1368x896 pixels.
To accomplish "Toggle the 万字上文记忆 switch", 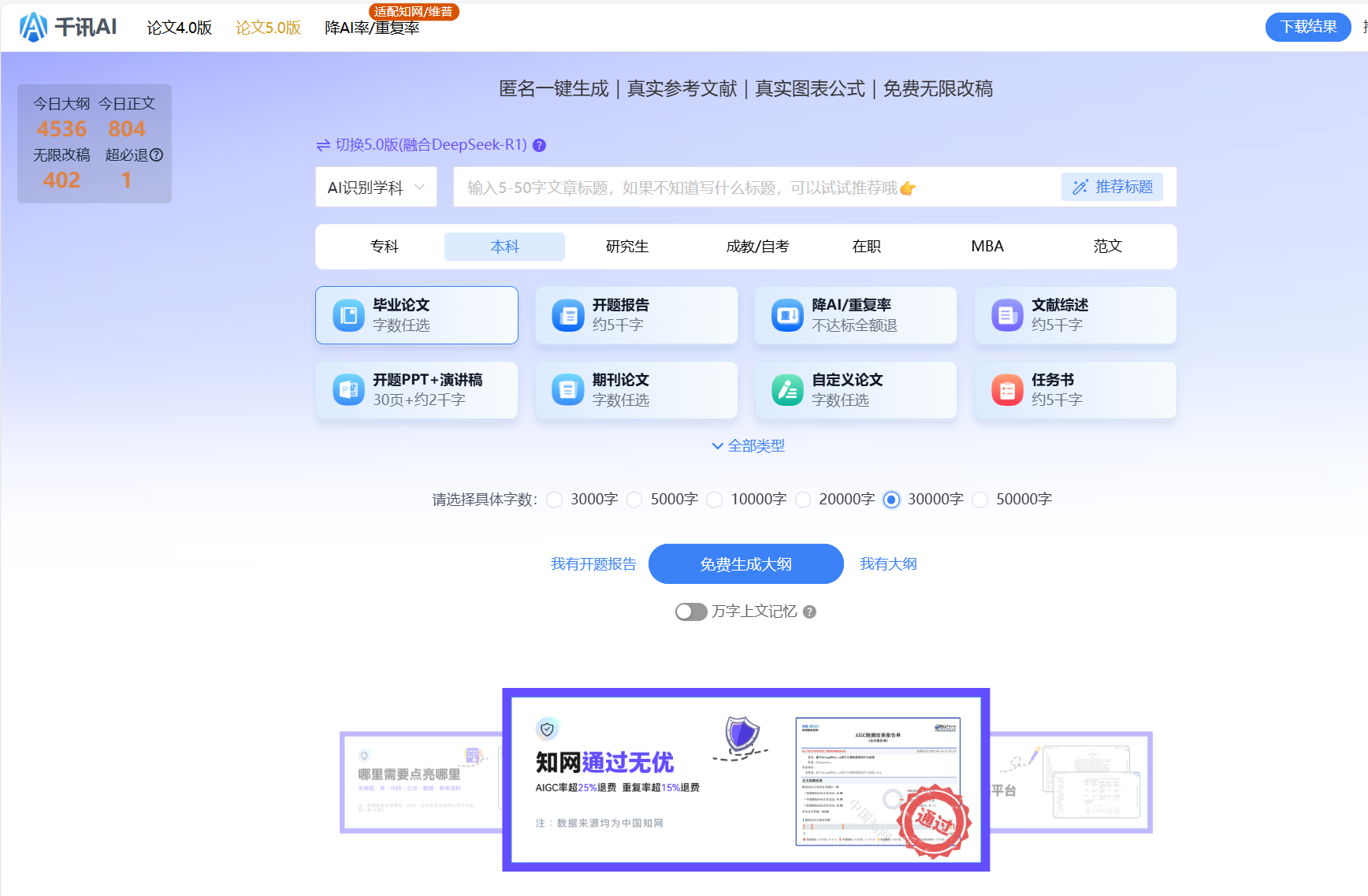I will coord(691,612).
